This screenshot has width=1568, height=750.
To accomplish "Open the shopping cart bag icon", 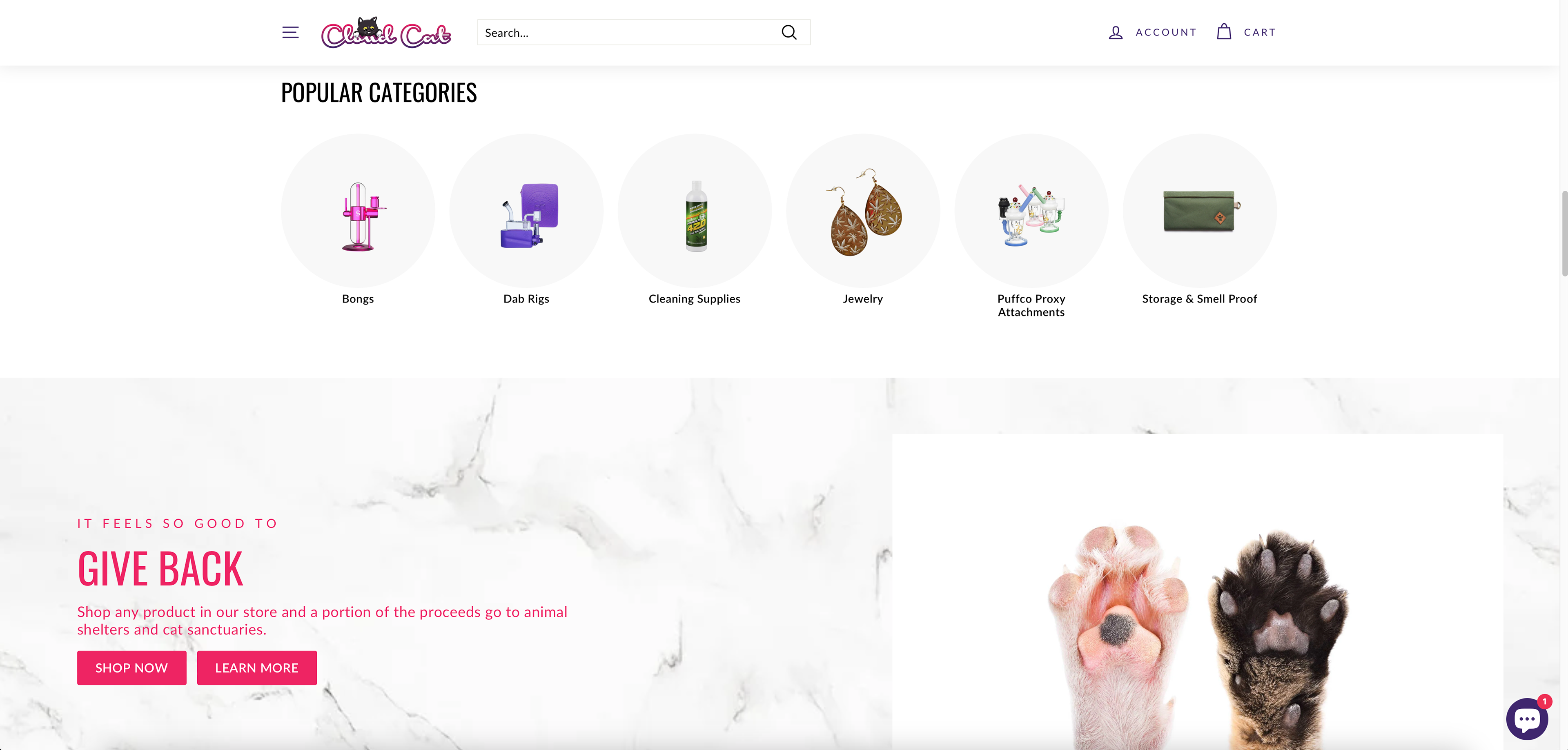I will [x=1223, y=32].
